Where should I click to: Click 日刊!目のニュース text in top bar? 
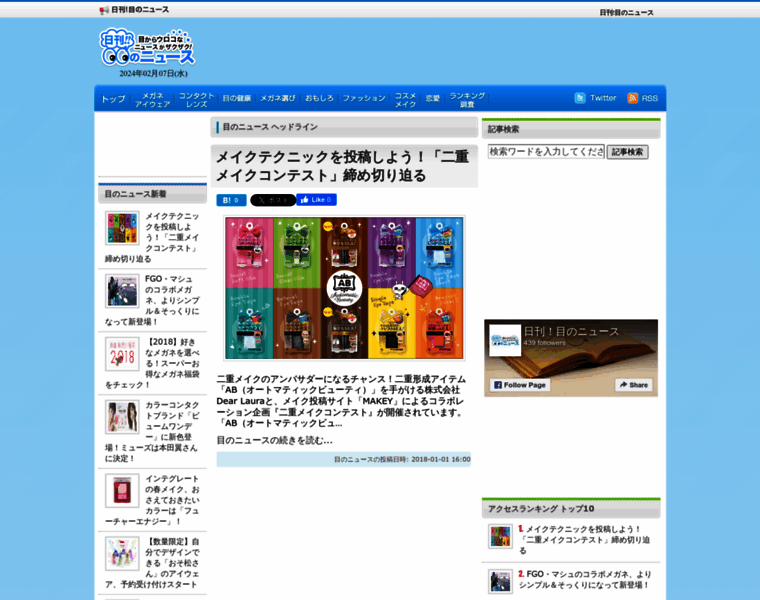pos(140,10)
